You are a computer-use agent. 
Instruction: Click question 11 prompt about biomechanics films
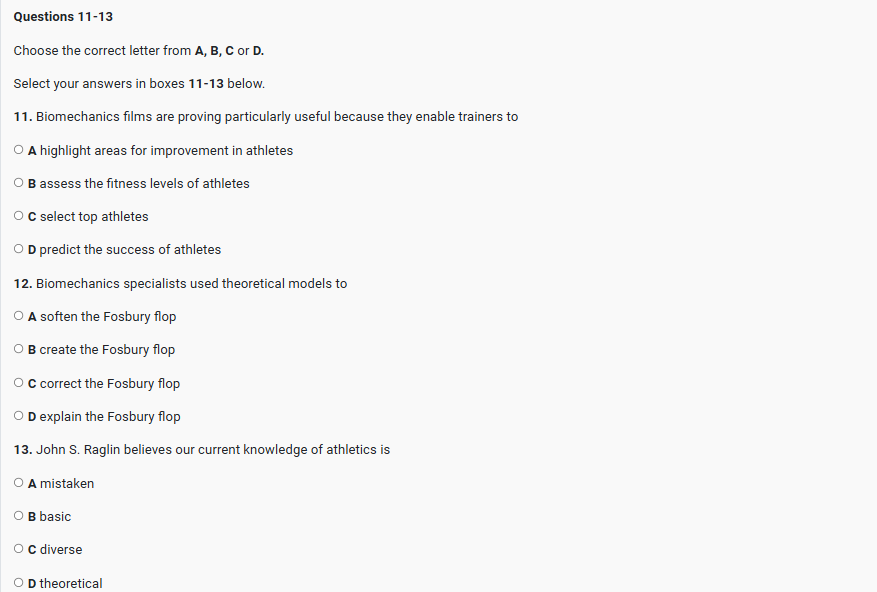coord(266,116)
